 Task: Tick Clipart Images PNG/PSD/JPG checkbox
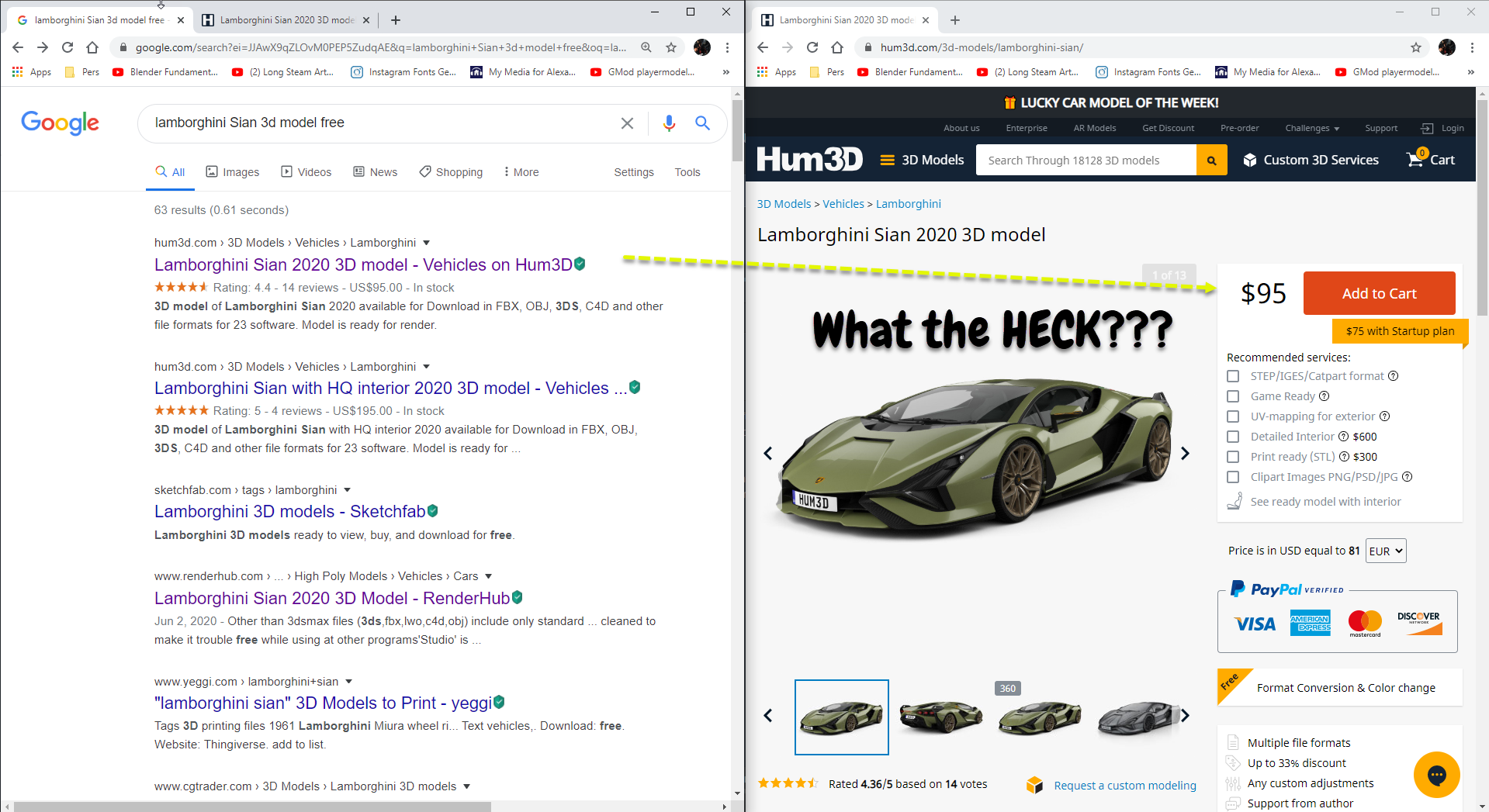point(1233,477)
